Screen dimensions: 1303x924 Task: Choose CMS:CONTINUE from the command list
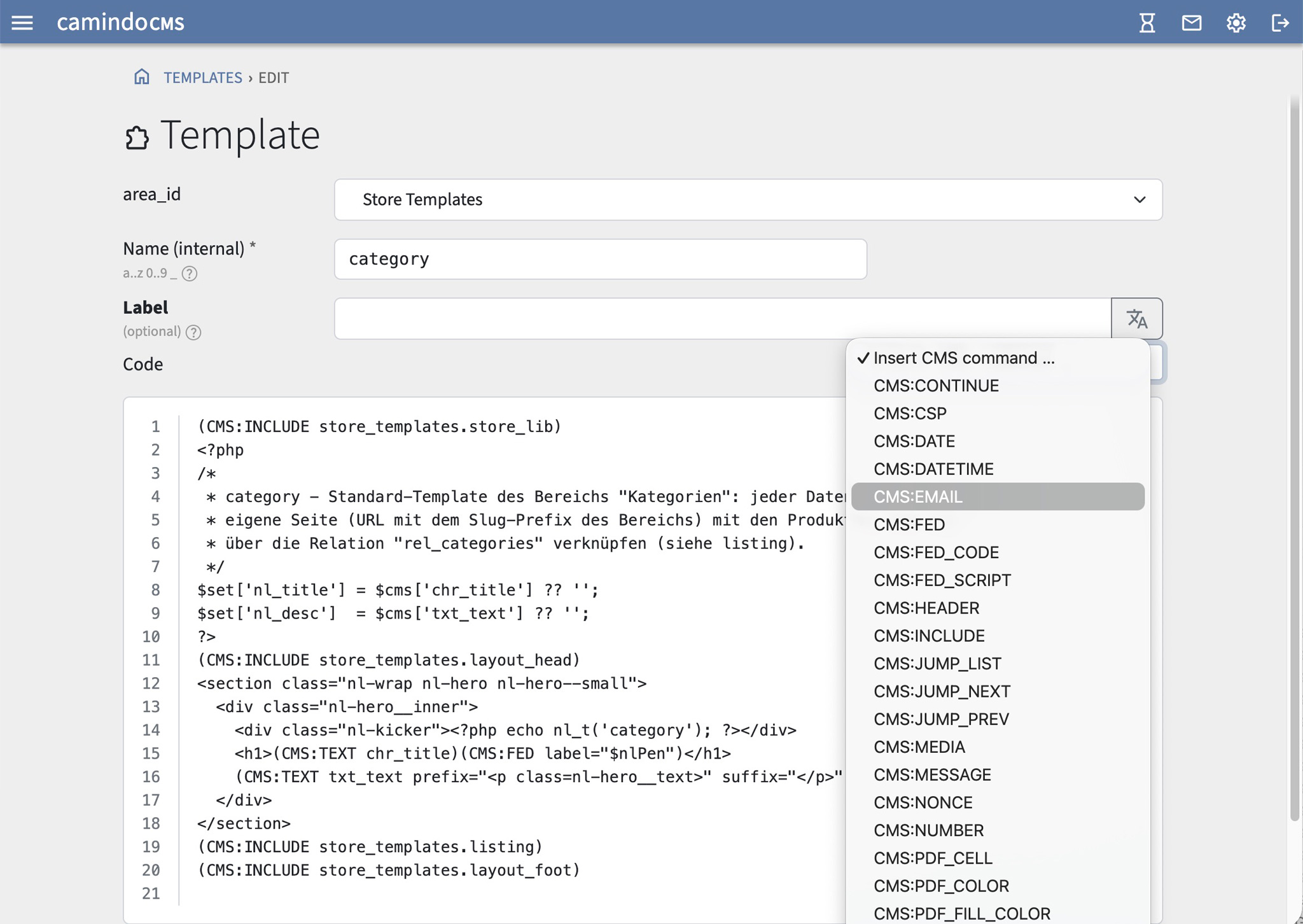point(998,386)
